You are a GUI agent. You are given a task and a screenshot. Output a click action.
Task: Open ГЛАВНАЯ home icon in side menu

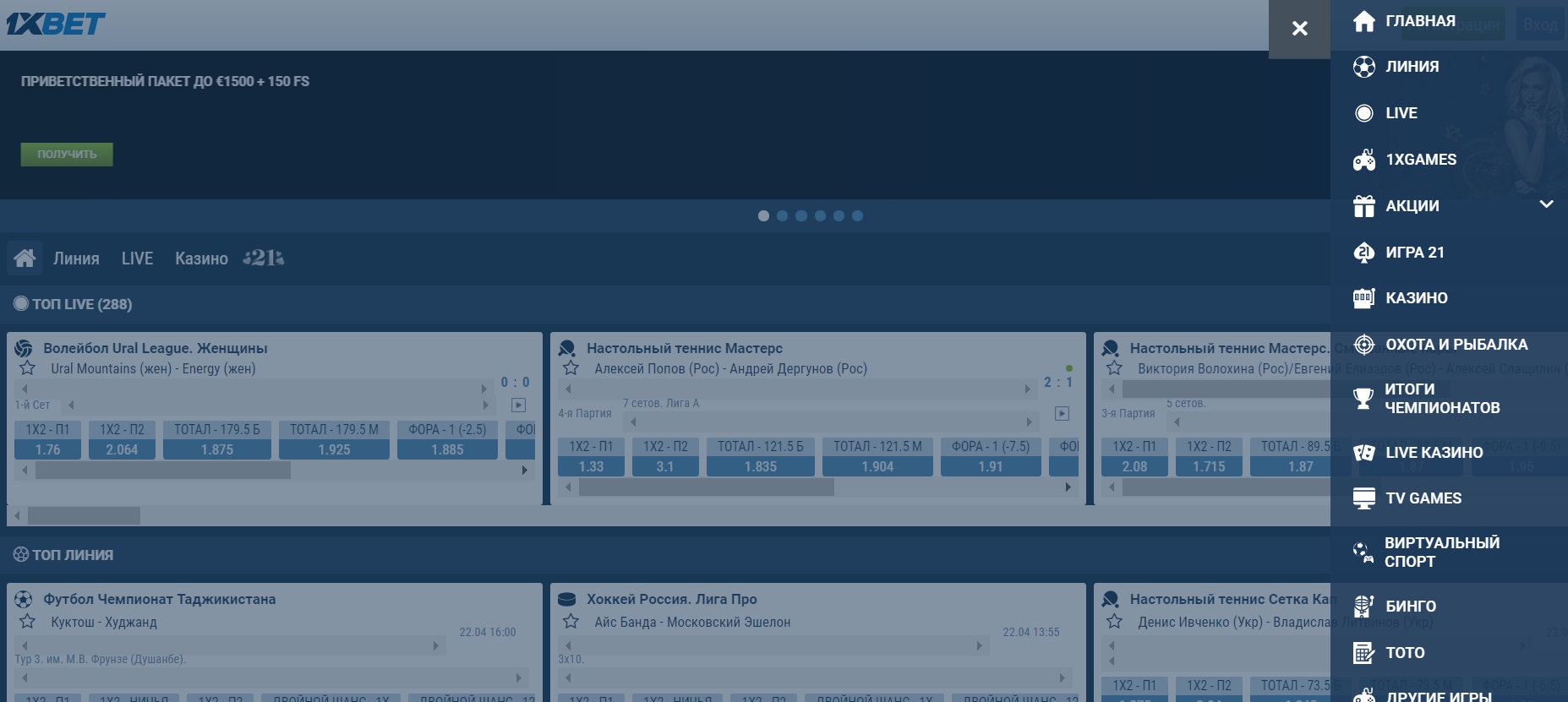coord(1363,20)
